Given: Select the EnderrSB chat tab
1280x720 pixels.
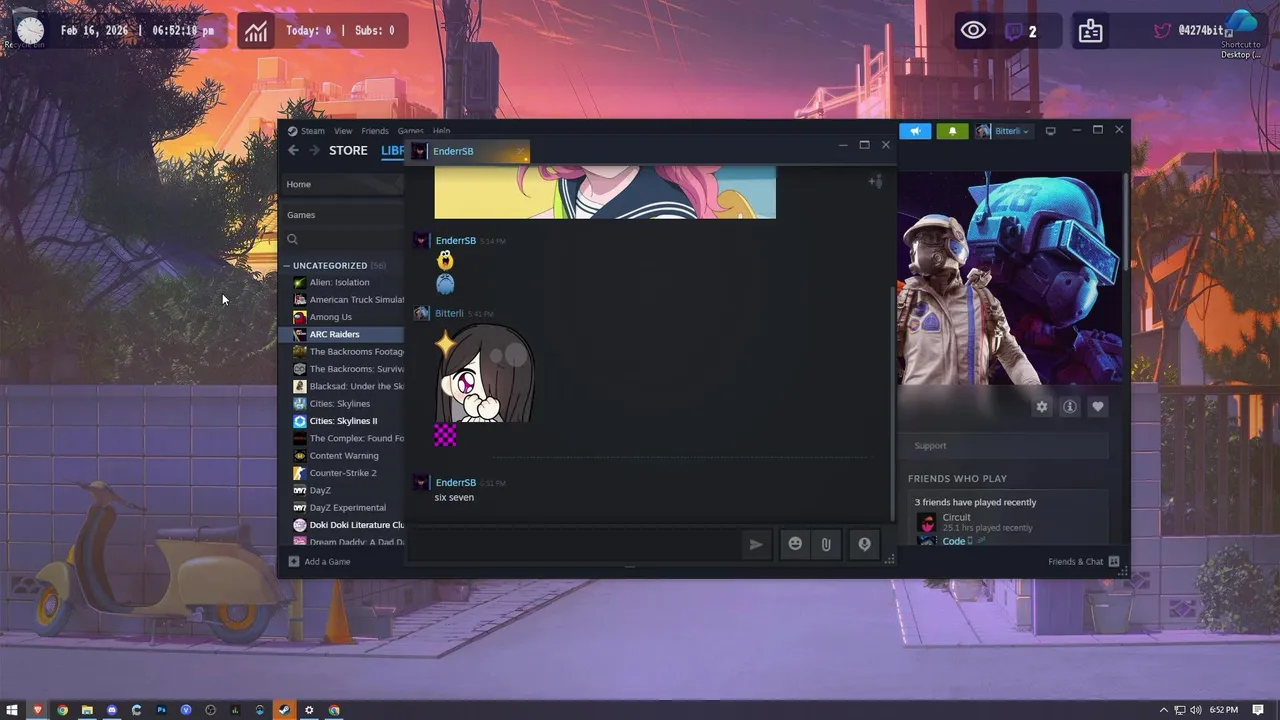Looking at the screenshot, I should click(x=469, y=151).
